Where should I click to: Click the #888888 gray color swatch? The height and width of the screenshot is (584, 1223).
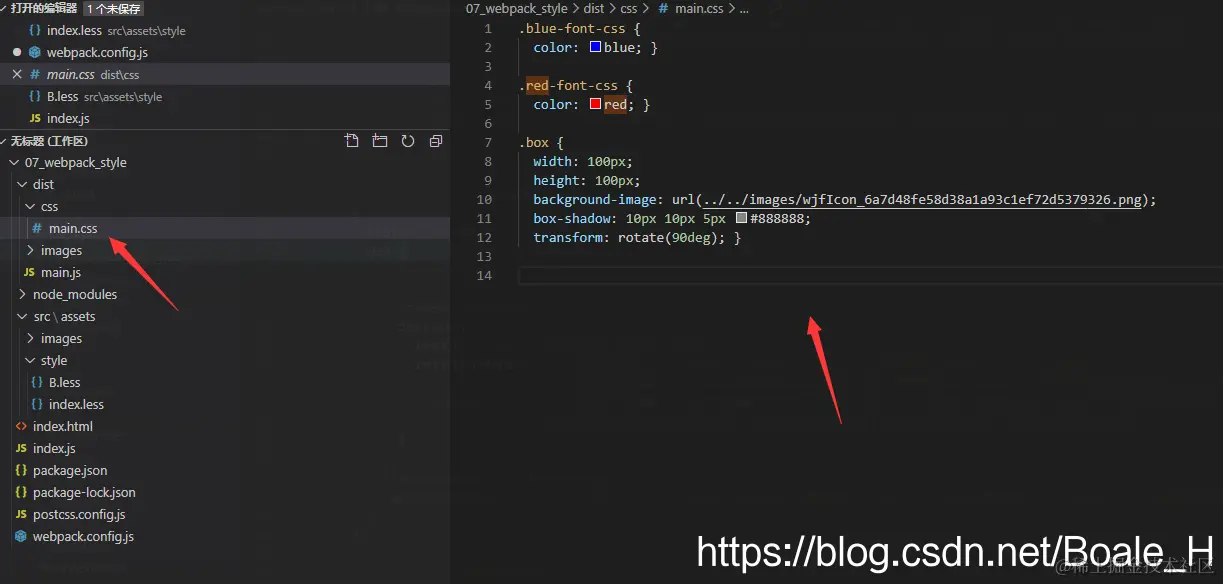click(x=741, y=218)
